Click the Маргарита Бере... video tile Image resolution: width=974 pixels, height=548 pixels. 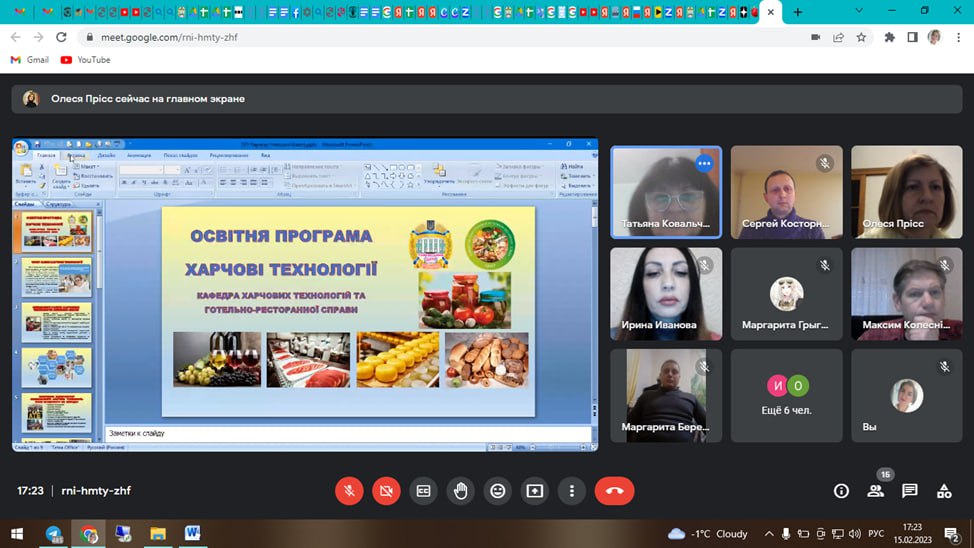666,395
